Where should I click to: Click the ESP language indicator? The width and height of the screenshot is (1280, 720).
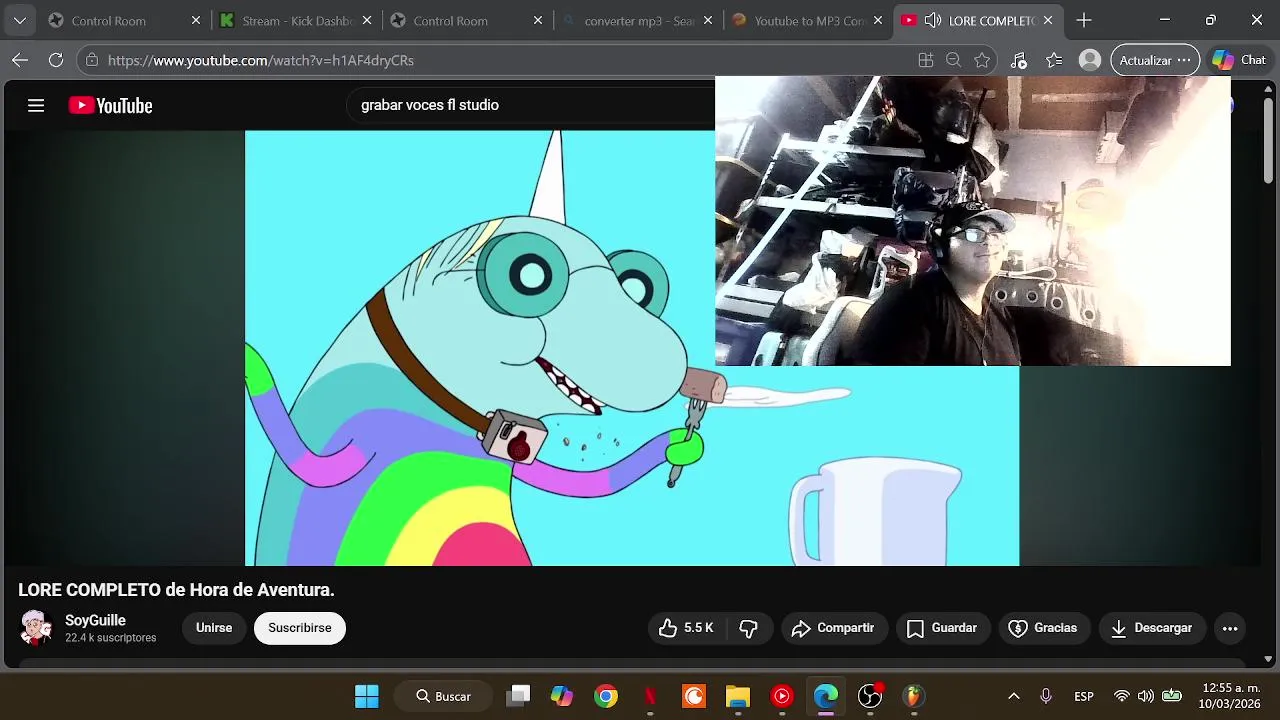pyautogui.click(x=1084, y=696)
